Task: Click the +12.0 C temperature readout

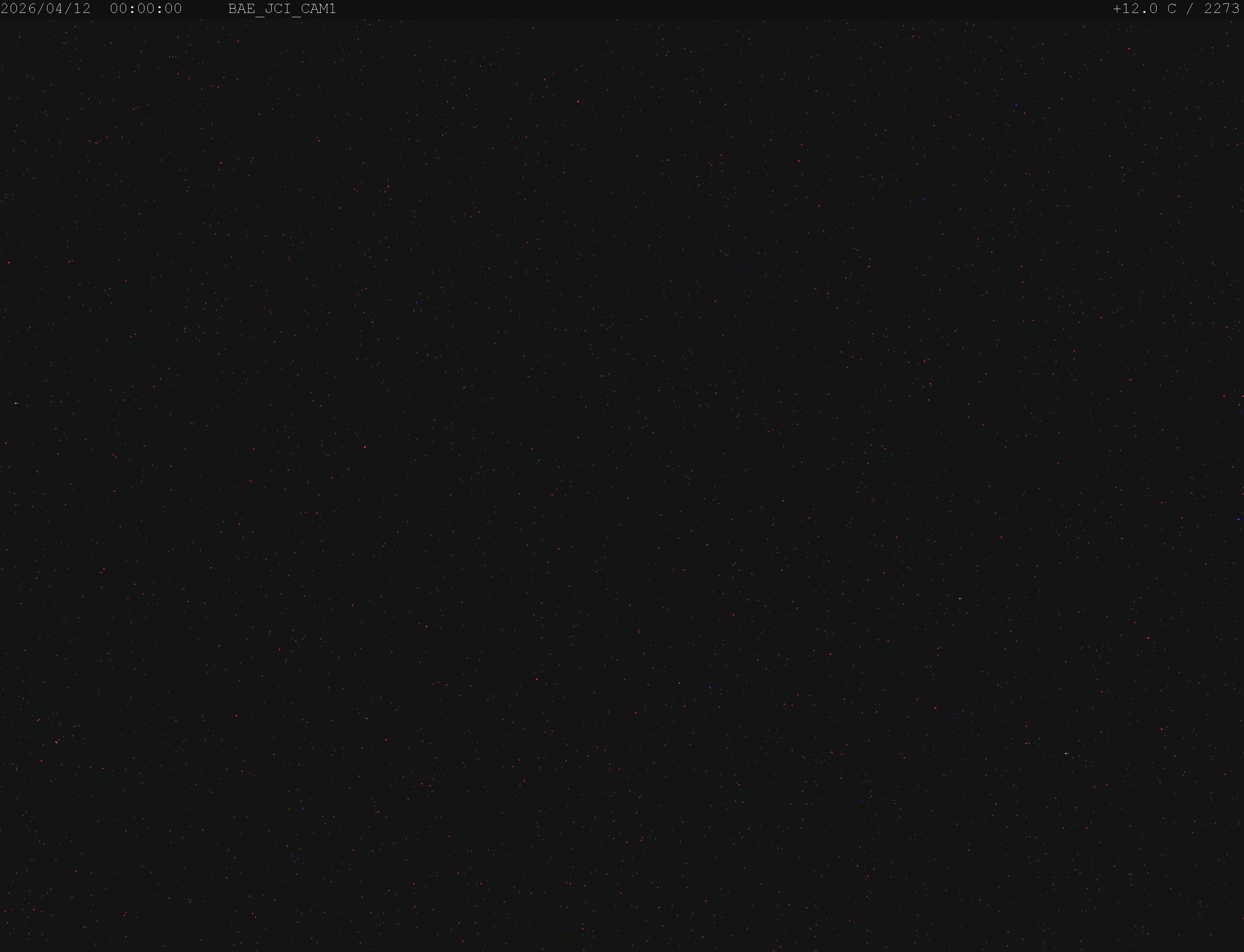Action: coord(1144,9)
